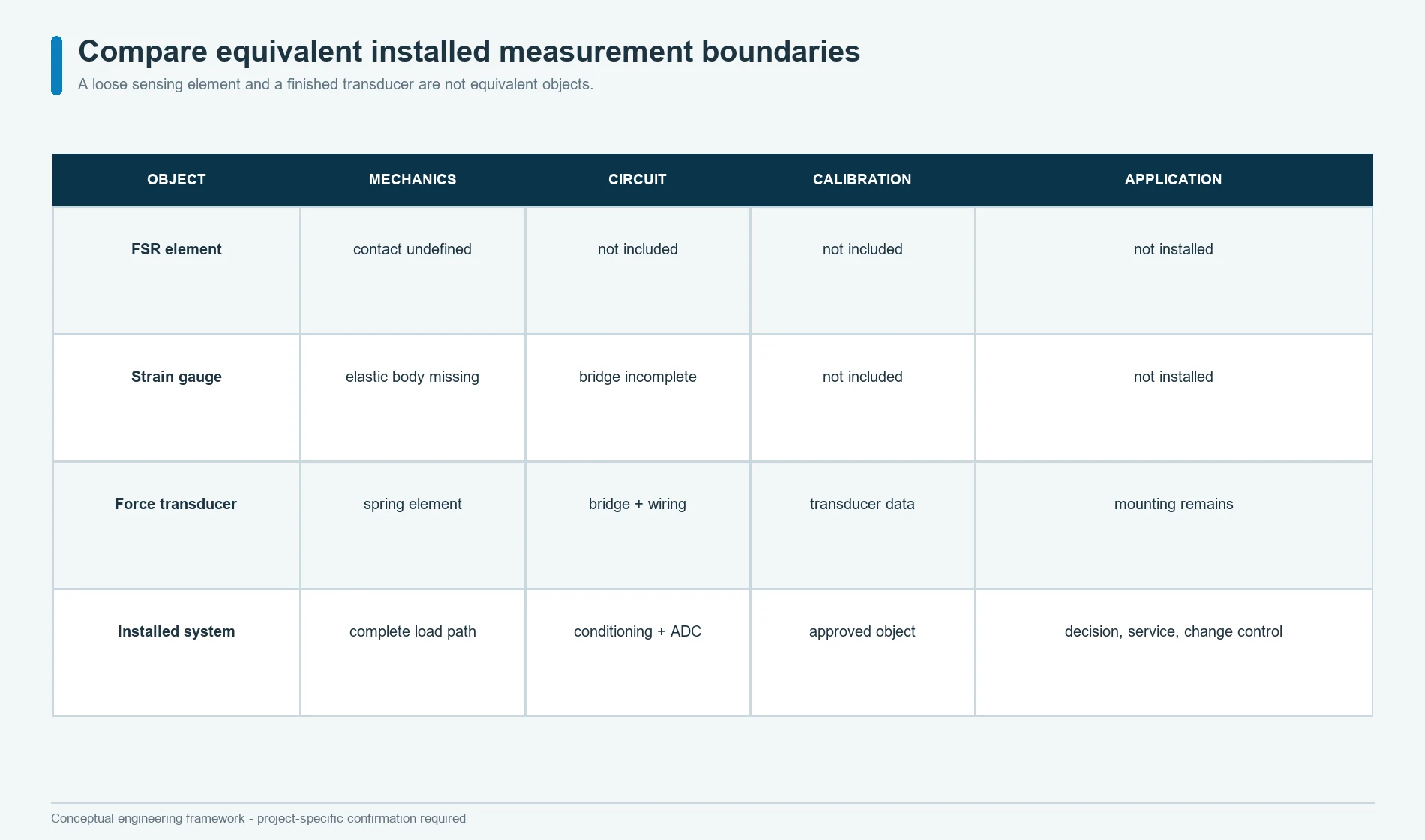The image size is (1425, 840).
Task: Select the 'Force transducer' row label
Action: [176, 504]
